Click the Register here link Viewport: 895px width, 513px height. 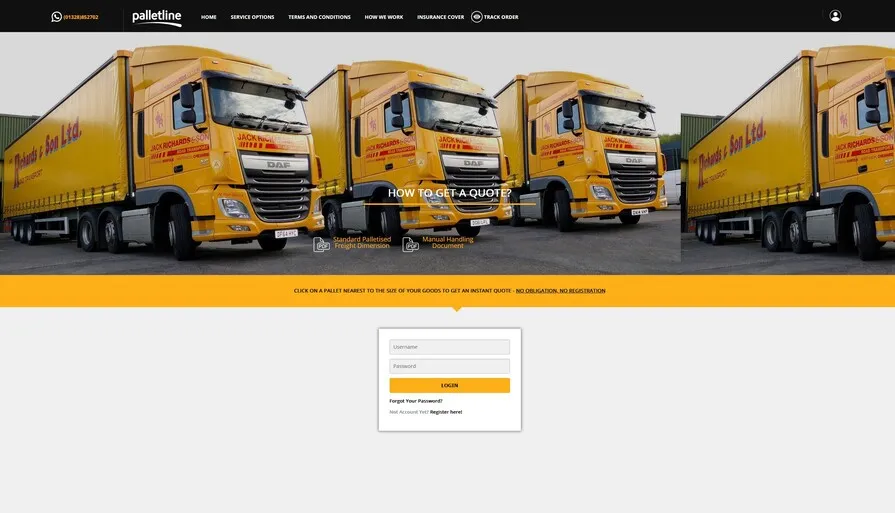[x=446, y=412]
